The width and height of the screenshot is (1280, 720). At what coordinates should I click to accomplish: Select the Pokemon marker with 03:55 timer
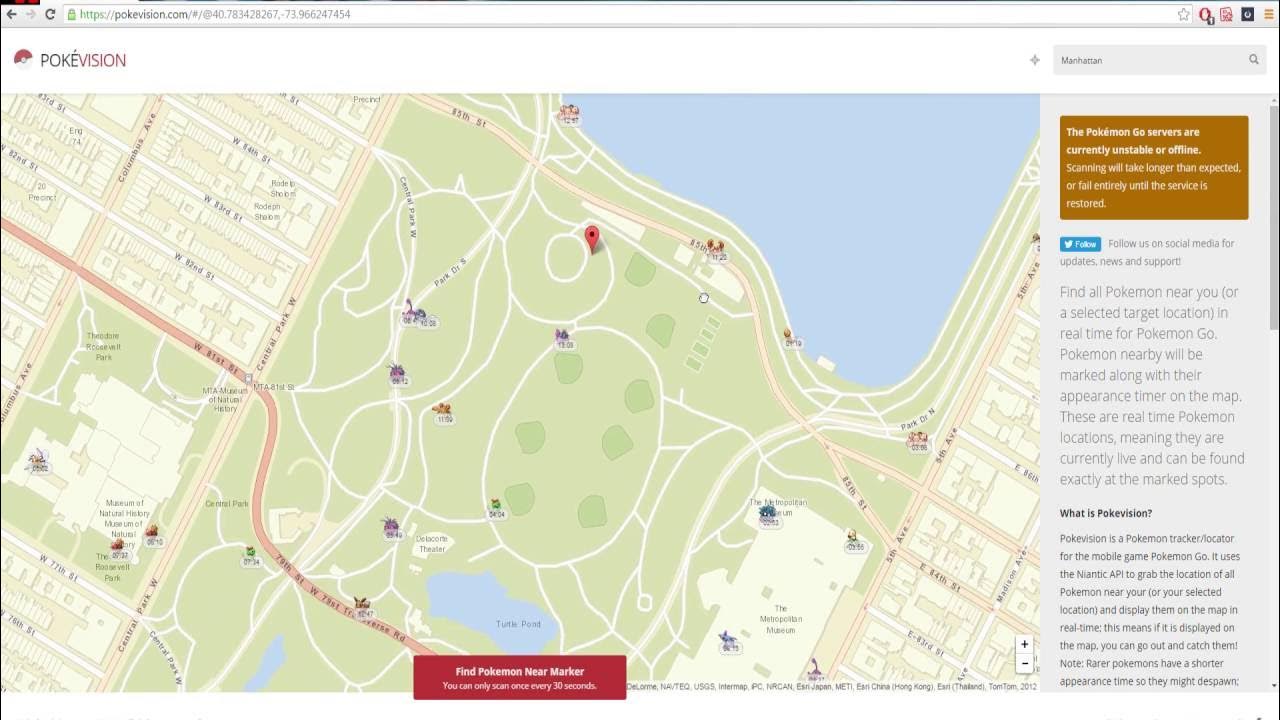854,541
